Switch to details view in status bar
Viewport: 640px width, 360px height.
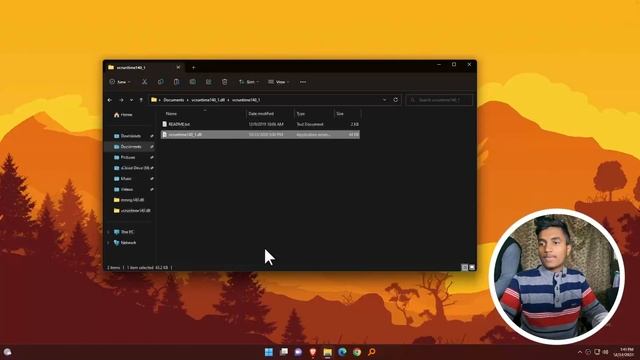click(x=464, y=267)
